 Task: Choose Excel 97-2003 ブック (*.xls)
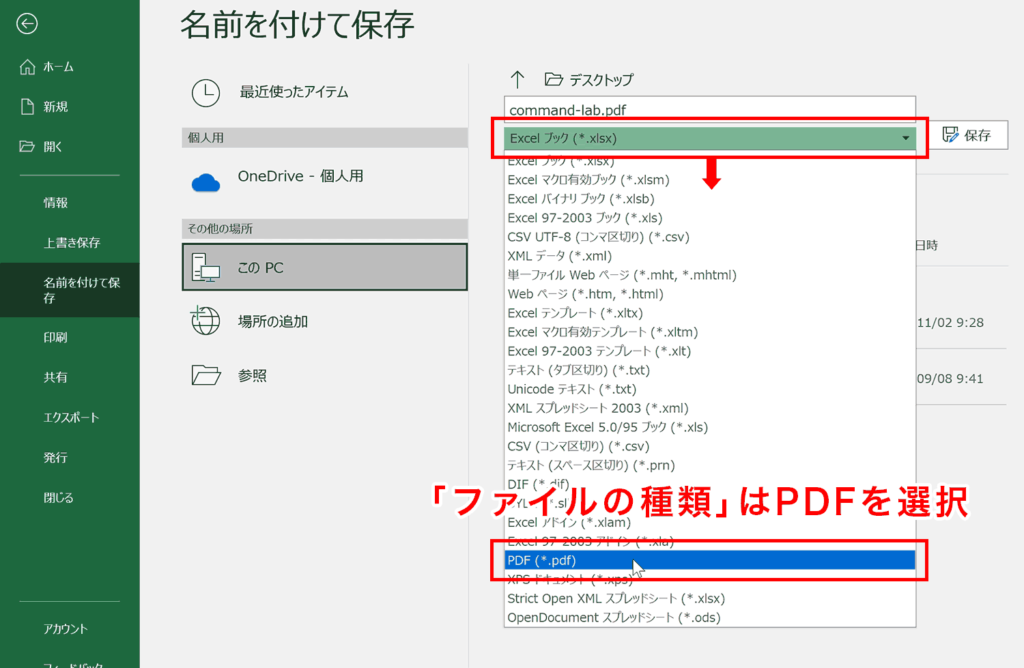click(x=710, y=217)
